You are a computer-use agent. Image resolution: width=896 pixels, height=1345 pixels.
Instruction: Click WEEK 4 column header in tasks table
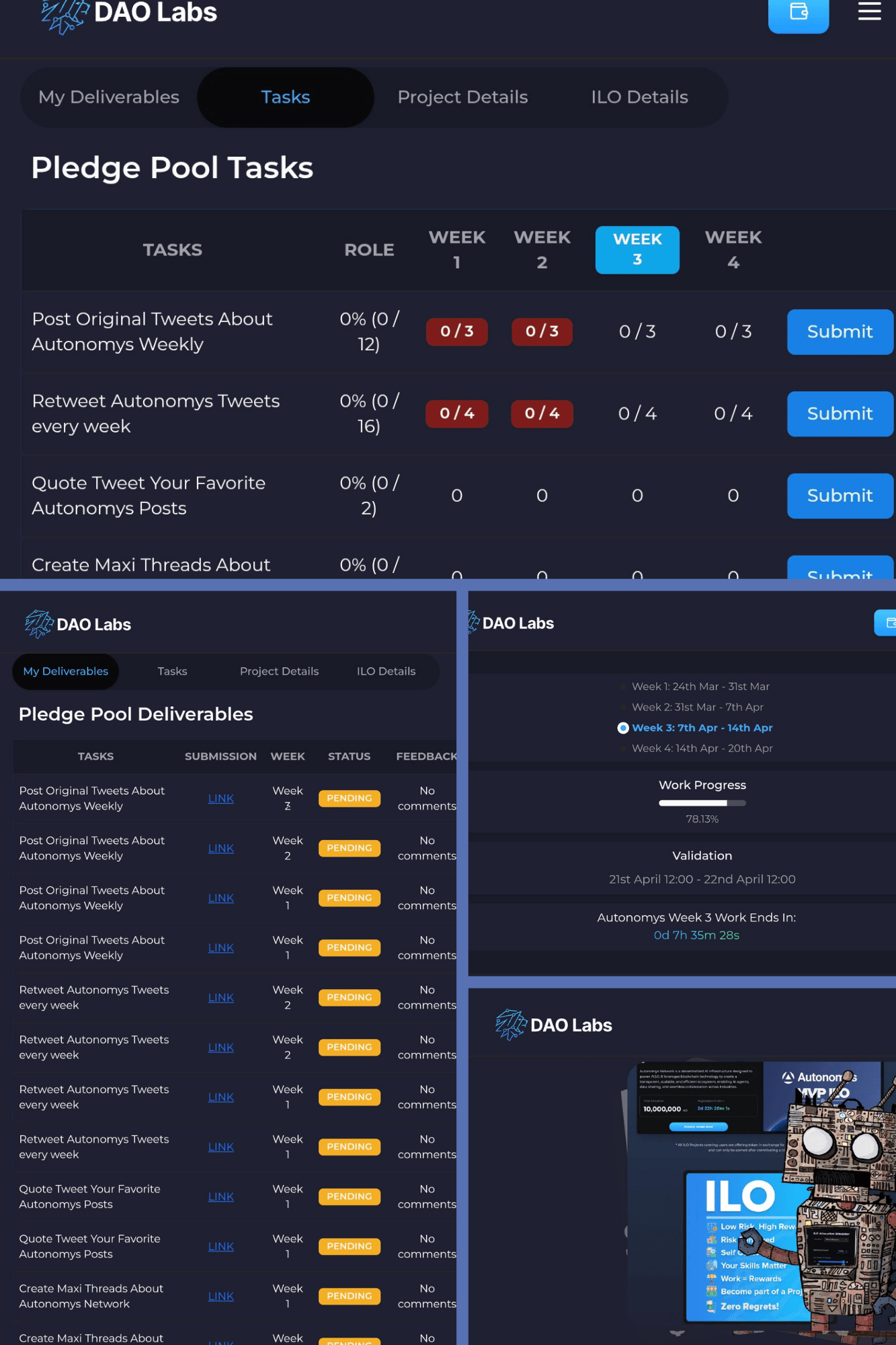[x=733, y=249]
